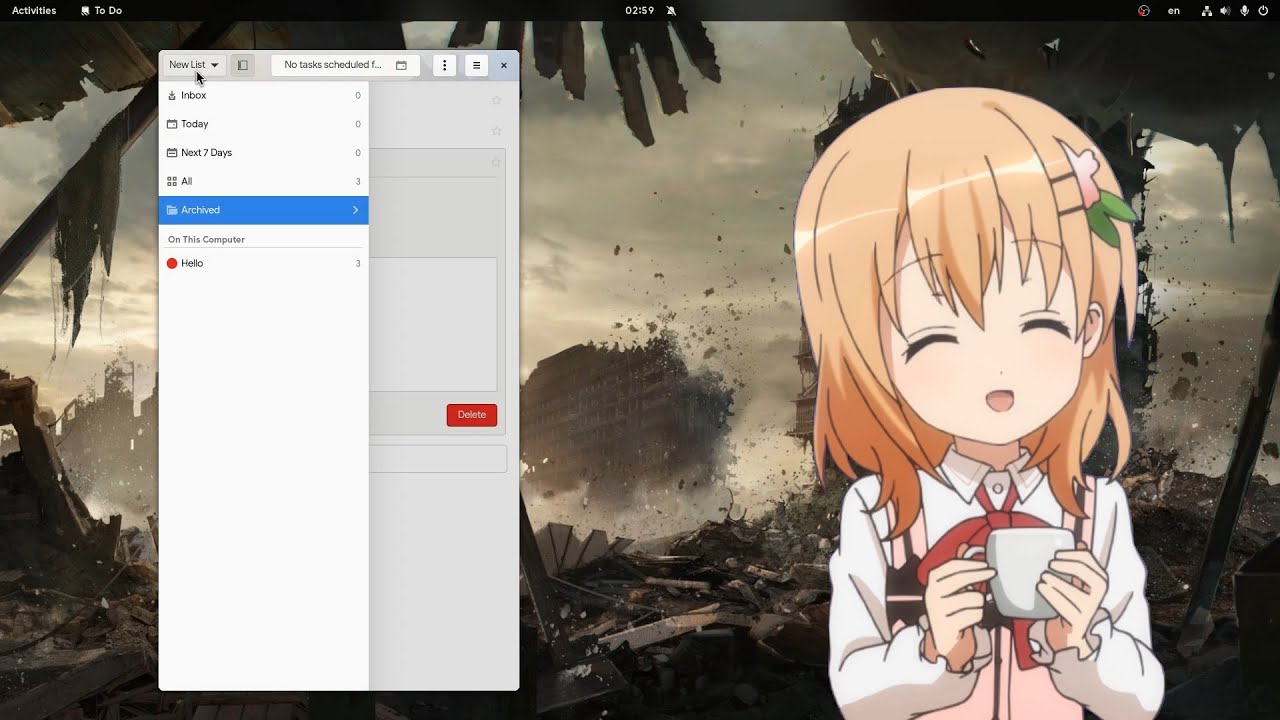The width and height of the screenshot is (1280, 720).
Task: Click the Archived folder icon
Action: [172, 210]
